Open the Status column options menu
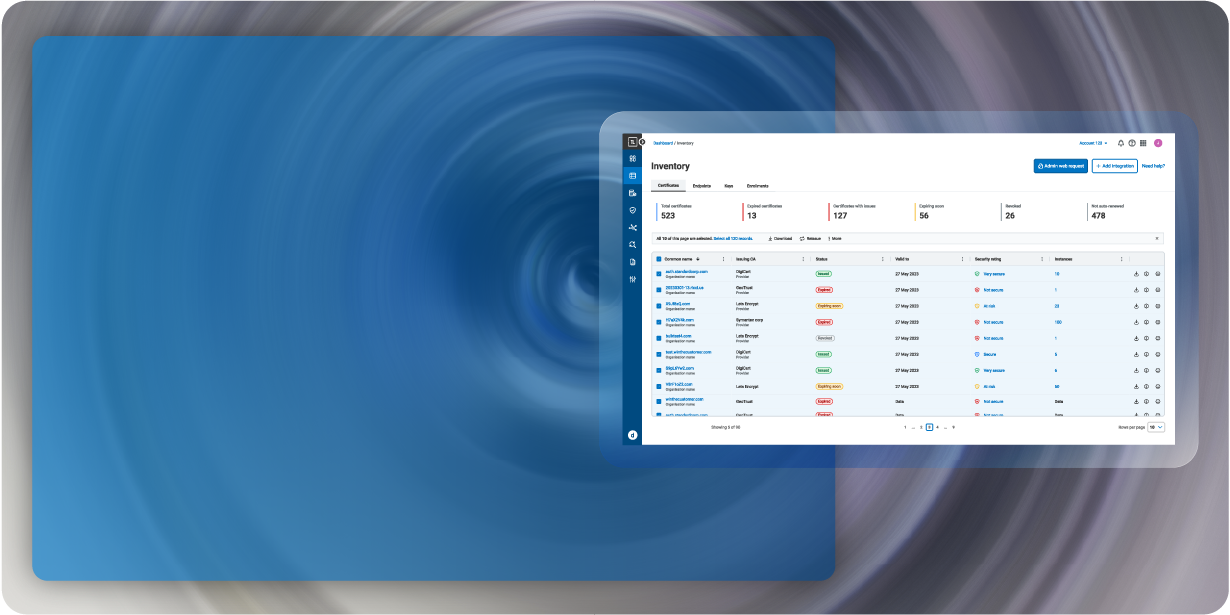Image resolution: width=1230 pixels, height=615 pixels. [x=882, y=258]
